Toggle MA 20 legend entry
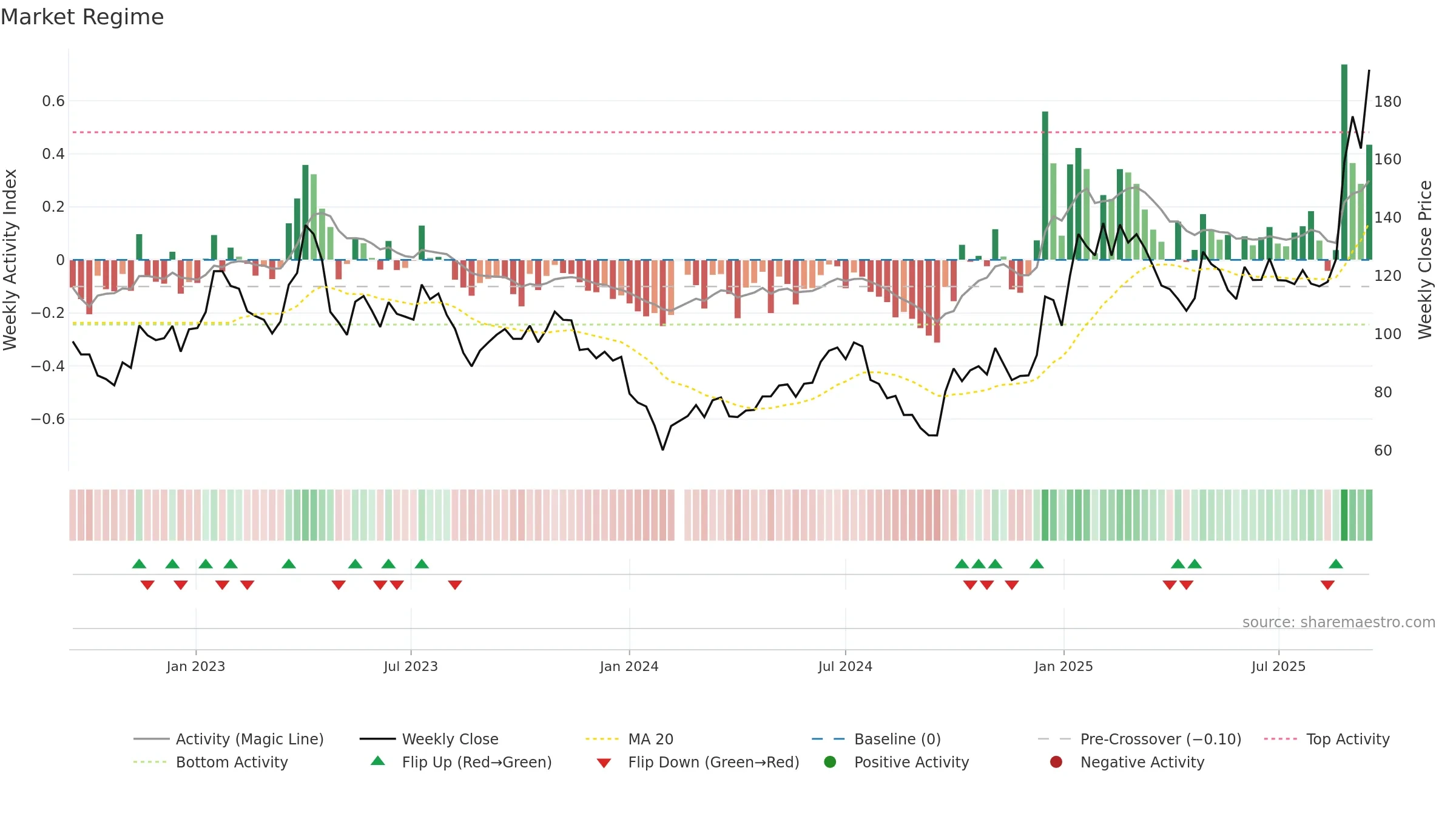 (629, 739)
